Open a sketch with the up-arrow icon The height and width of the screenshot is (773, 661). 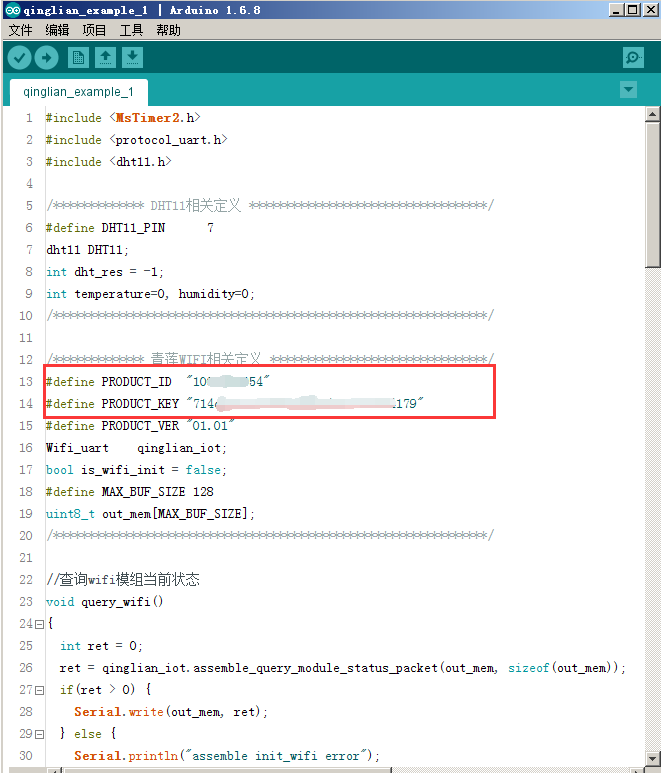105,58
